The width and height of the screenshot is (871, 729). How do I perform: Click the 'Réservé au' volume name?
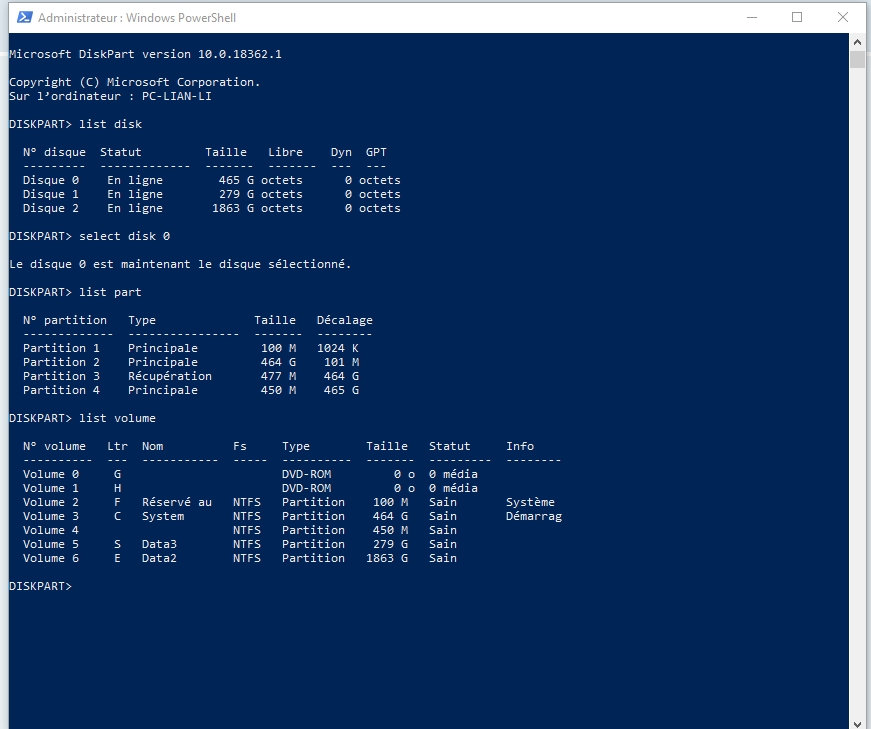click(177, 502)
